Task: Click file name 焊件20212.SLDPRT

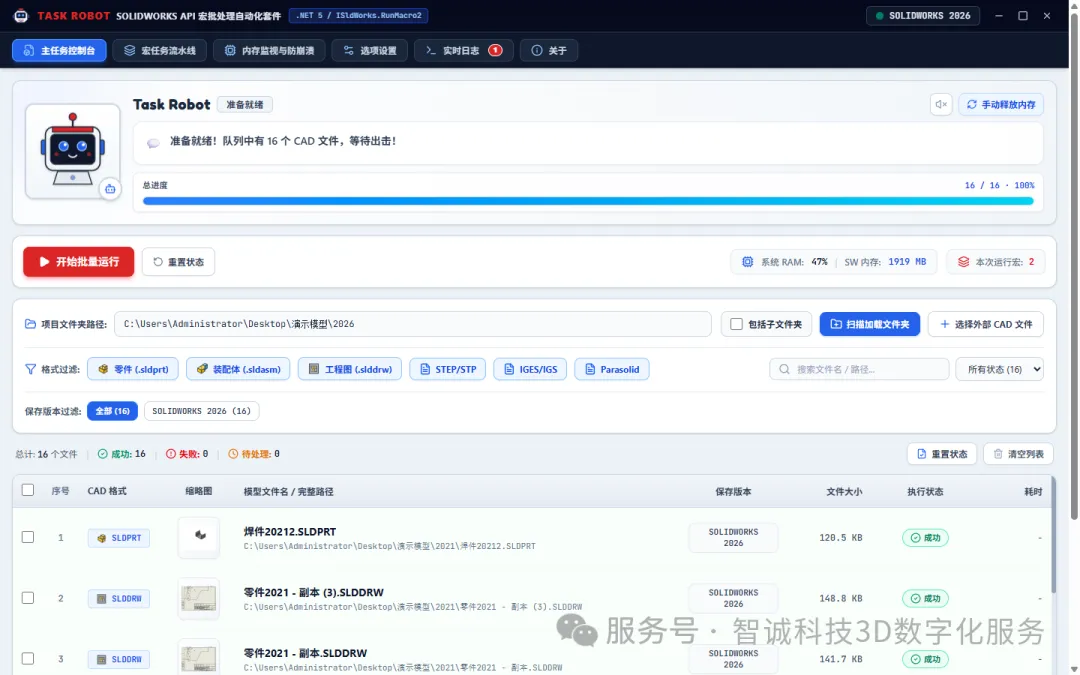Action: click(290, 532)
